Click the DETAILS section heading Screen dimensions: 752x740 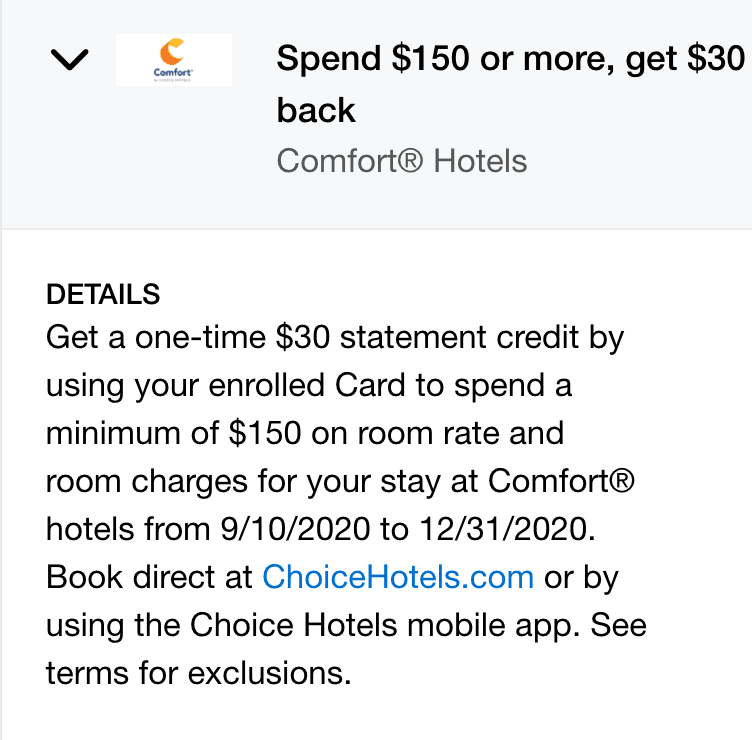coord(103,294)
